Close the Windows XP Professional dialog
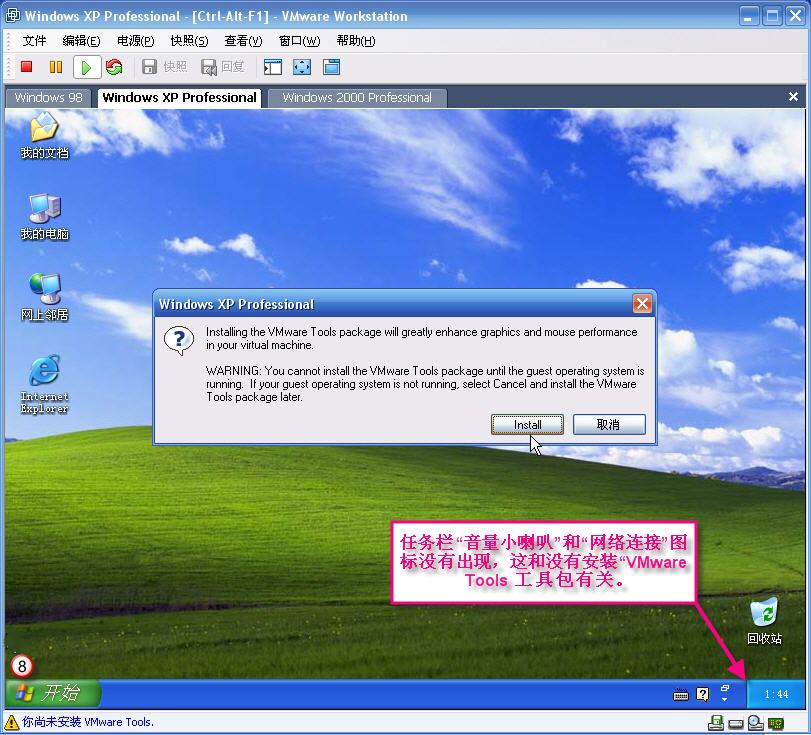 pos(642,304)
